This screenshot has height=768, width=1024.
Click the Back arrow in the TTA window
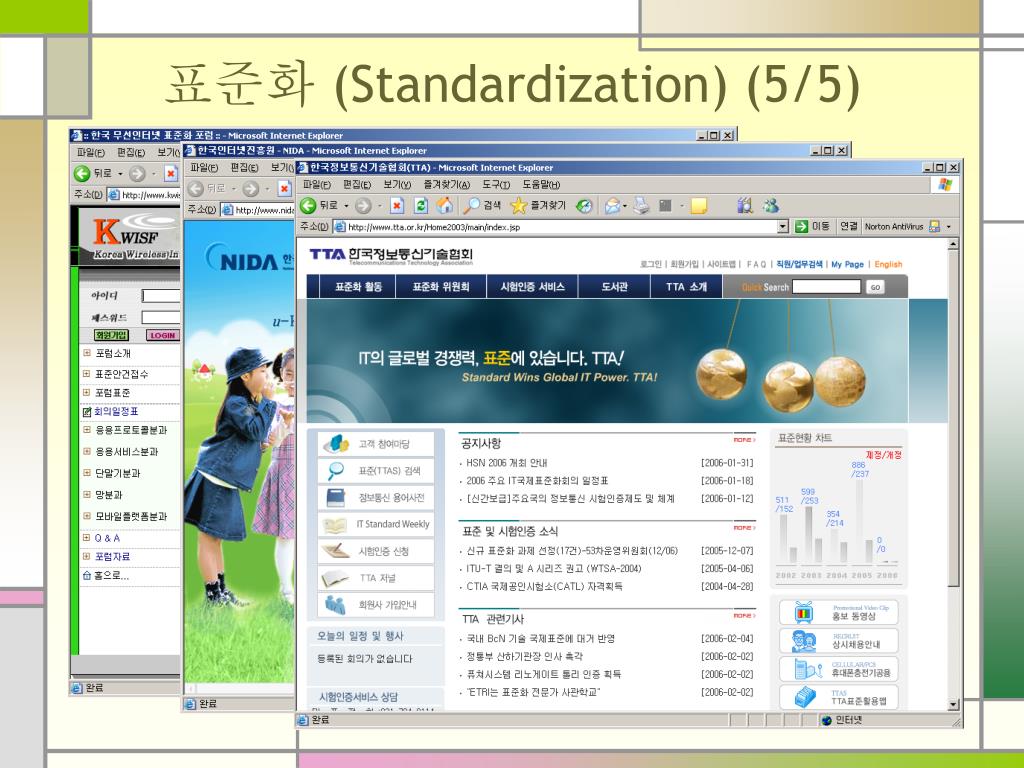[308, 206]
